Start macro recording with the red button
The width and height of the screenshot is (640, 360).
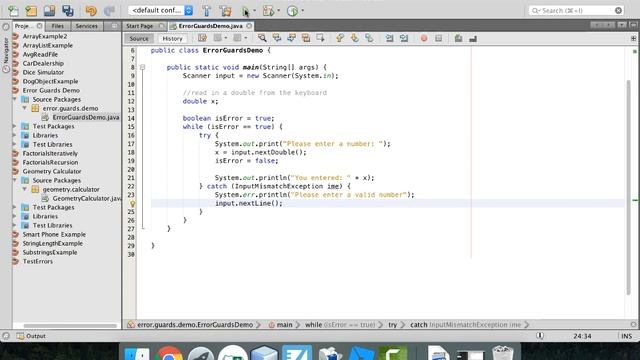tap(424, 38)
